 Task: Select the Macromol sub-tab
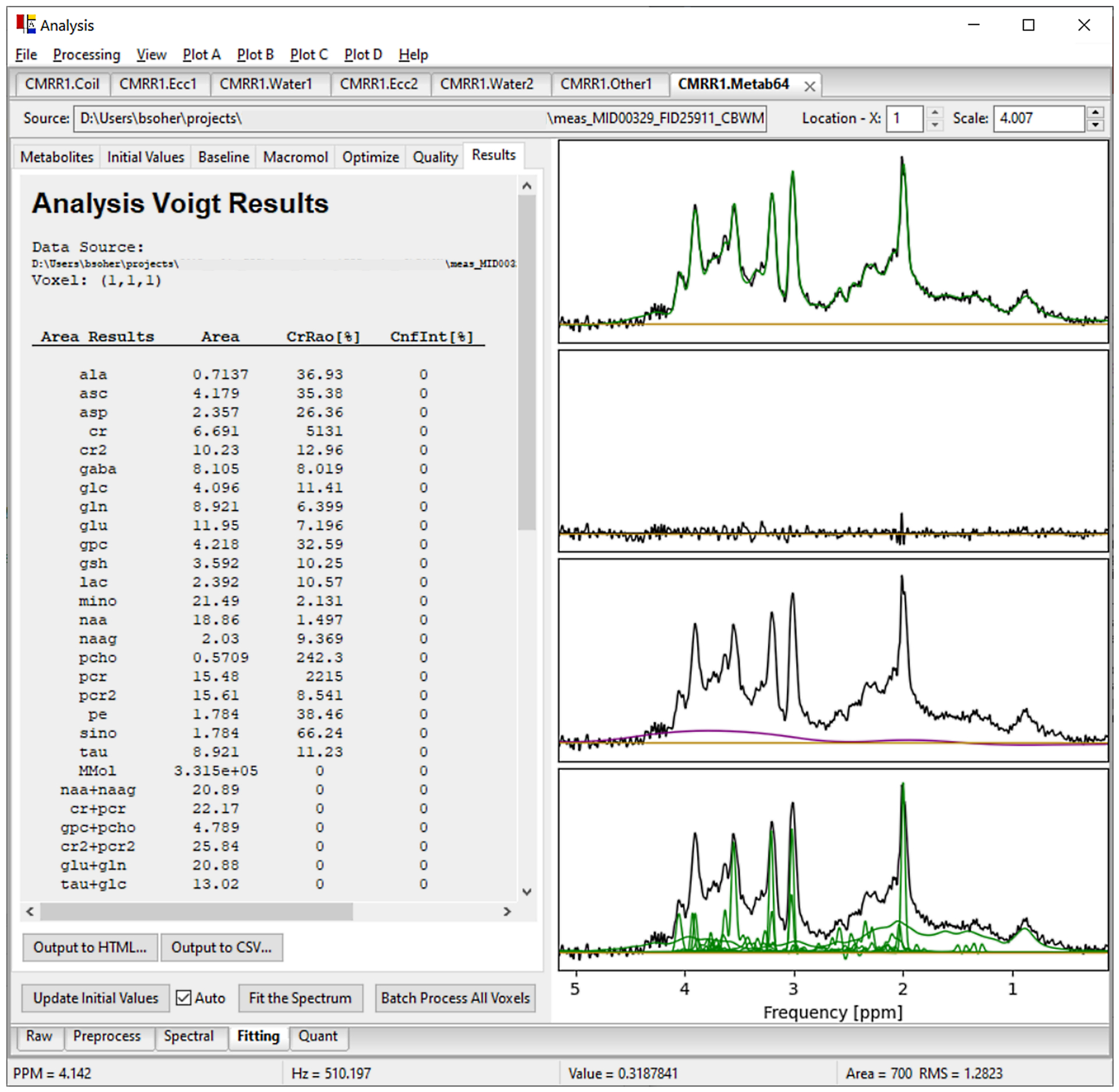[x=295, y=157]
